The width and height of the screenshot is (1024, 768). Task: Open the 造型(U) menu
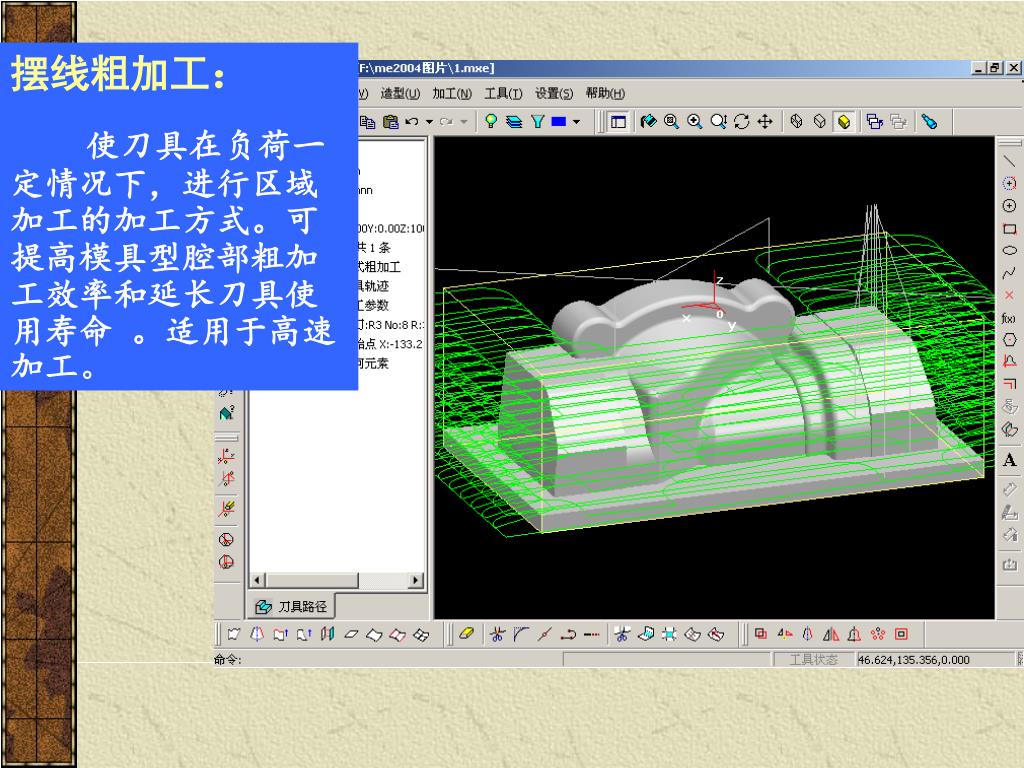coord(400,94)
